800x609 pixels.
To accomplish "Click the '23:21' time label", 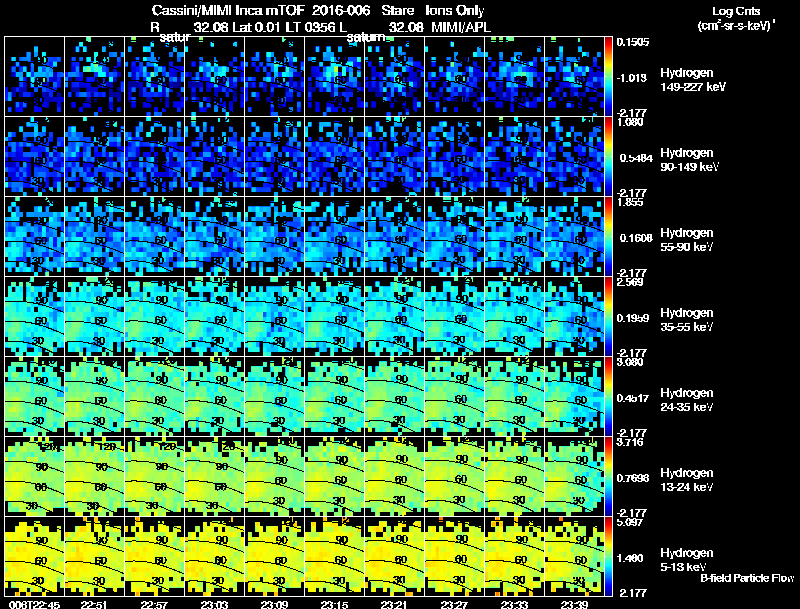I will [x=394, y=605].
